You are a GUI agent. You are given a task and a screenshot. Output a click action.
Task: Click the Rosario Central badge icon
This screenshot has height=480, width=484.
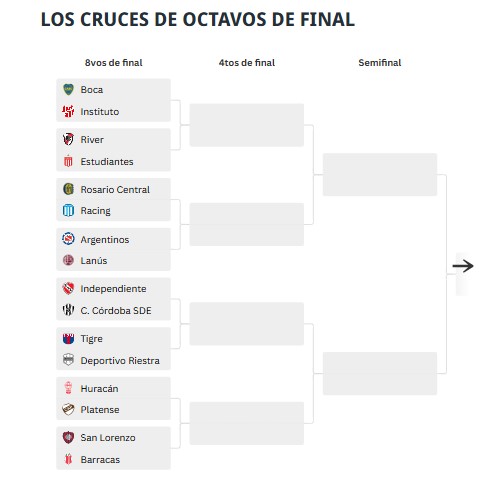click(68, 189)
